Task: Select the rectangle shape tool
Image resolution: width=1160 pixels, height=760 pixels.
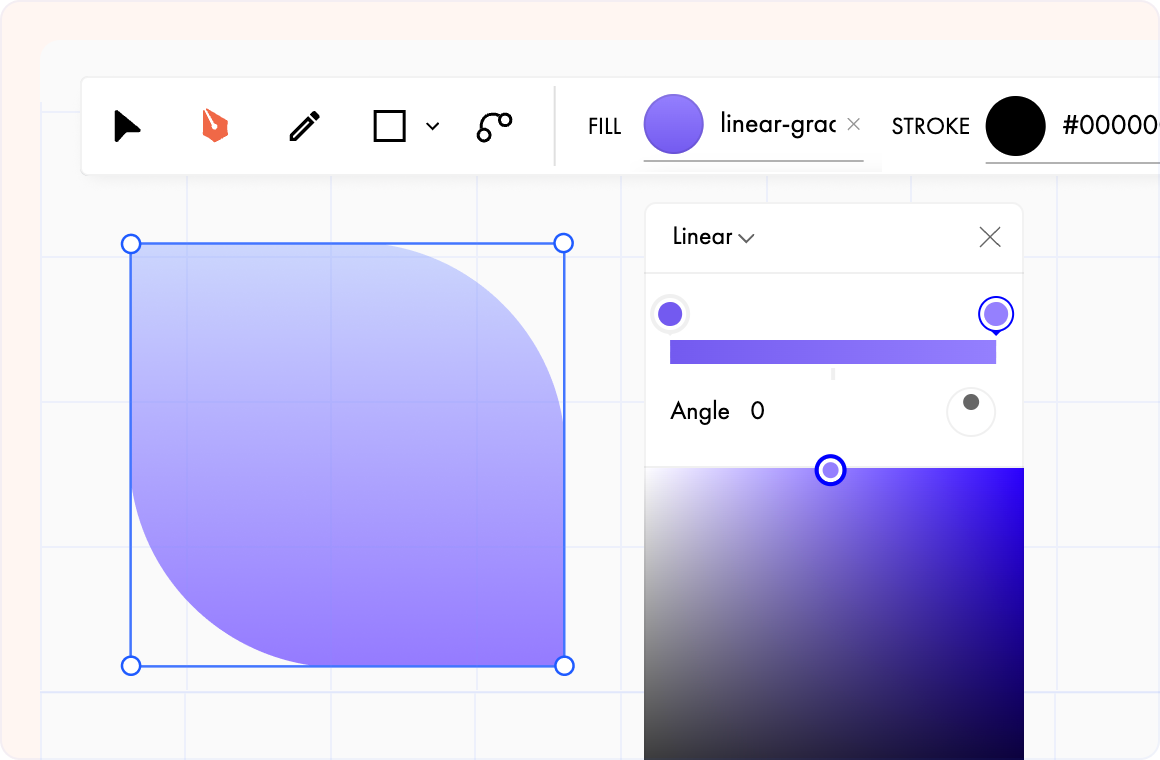Action: (x=390, y=126)
